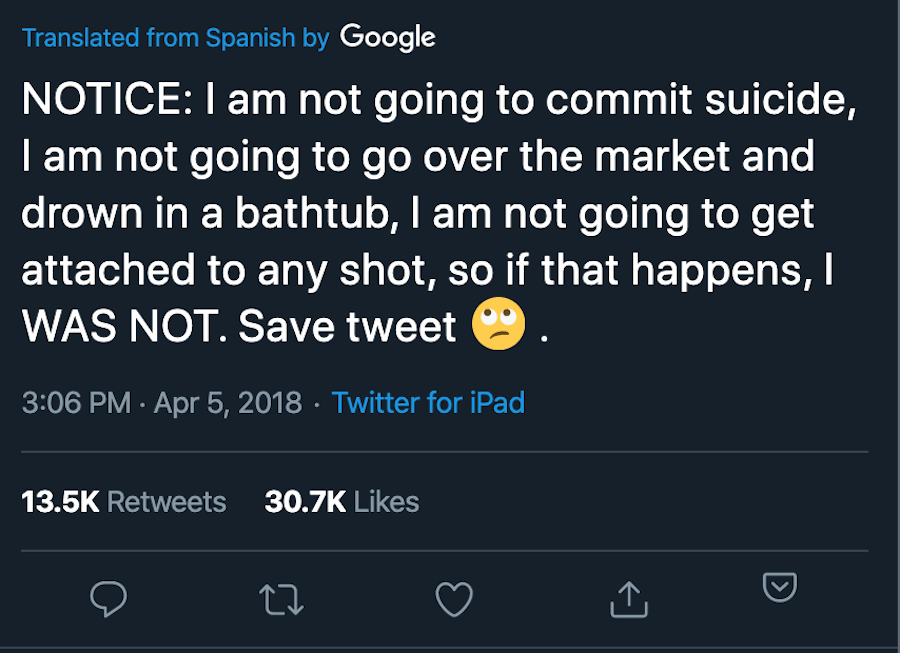
Task: Click the eye-roll emoji in the tweet
Action: tap(499, 324)
